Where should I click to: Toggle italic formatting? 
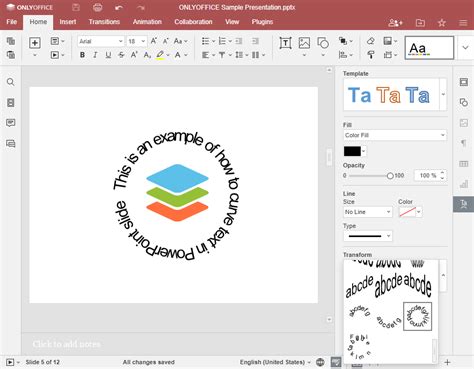95,55
